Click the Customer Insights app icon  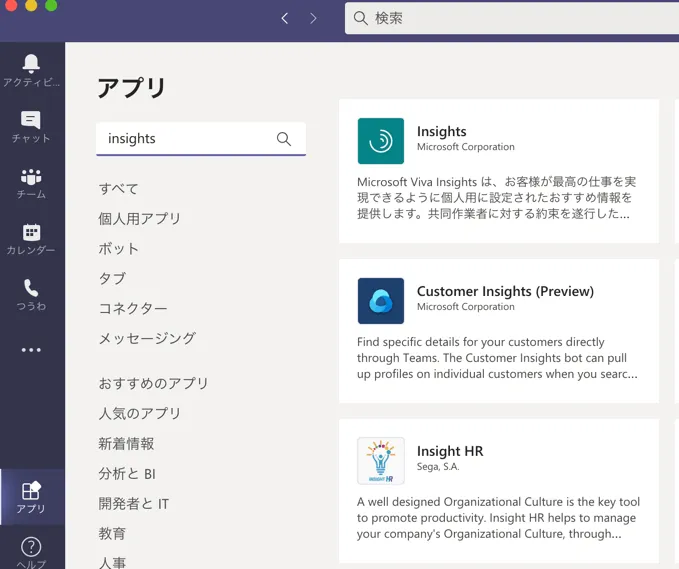pos(381,301)
